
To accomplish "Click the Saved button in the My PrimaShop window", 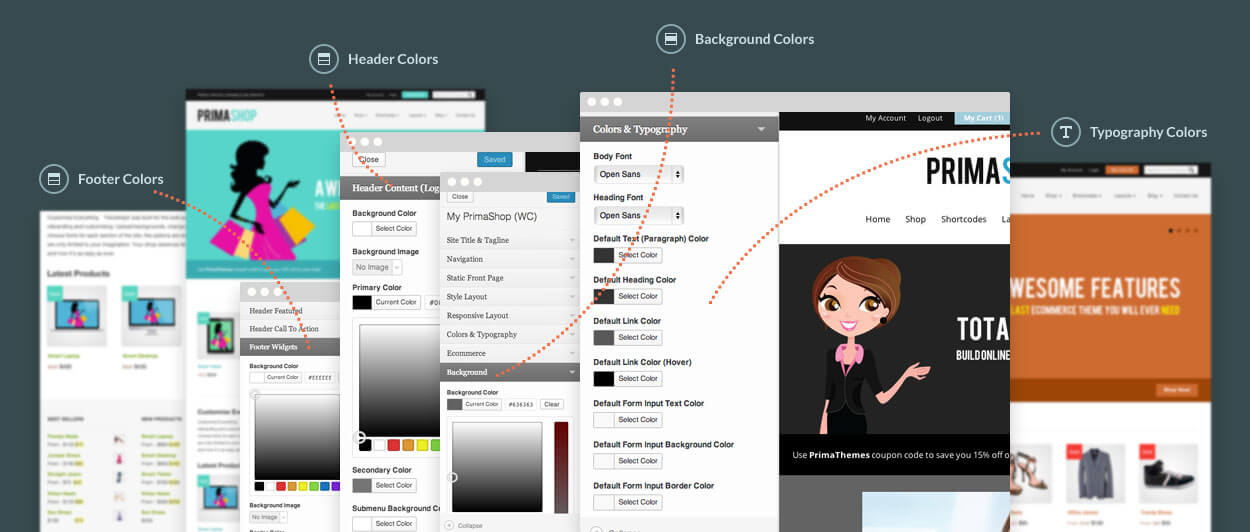I will [x=561, y=197].
